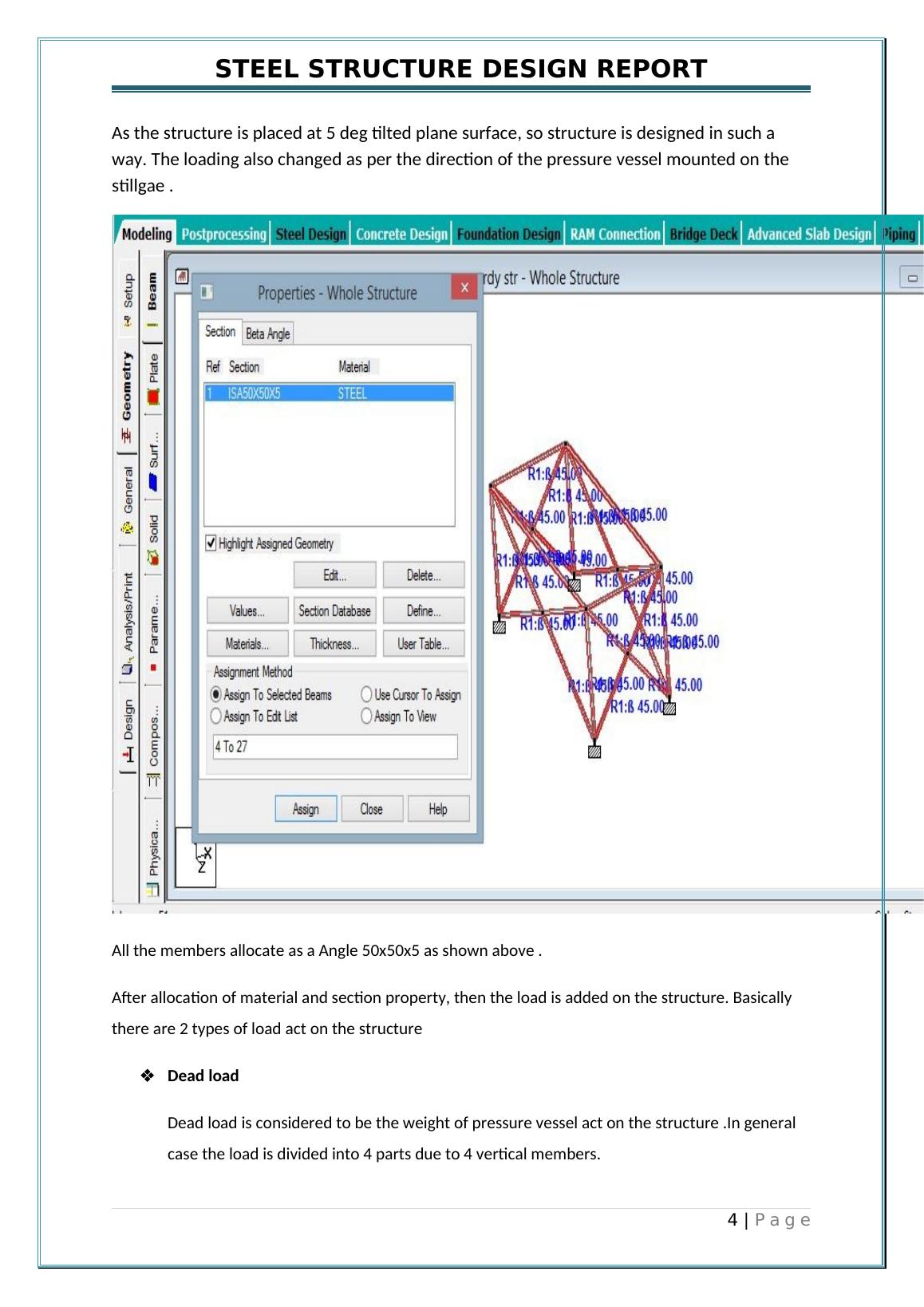The width and height of the screenshot is (924, 1307).
Task: Click the fixed support symbol at the structure's bottom
Action: pyautogui.click(x=594, y=752)
